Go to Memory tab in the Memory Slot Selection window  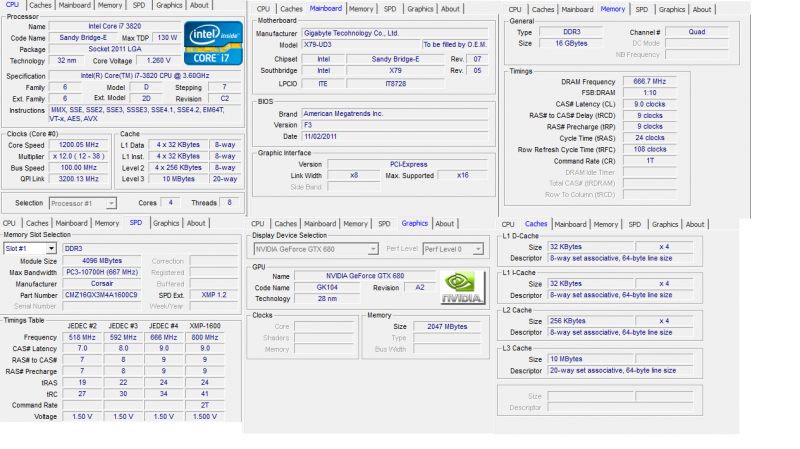pyautogui.click(x=107, y=223)
